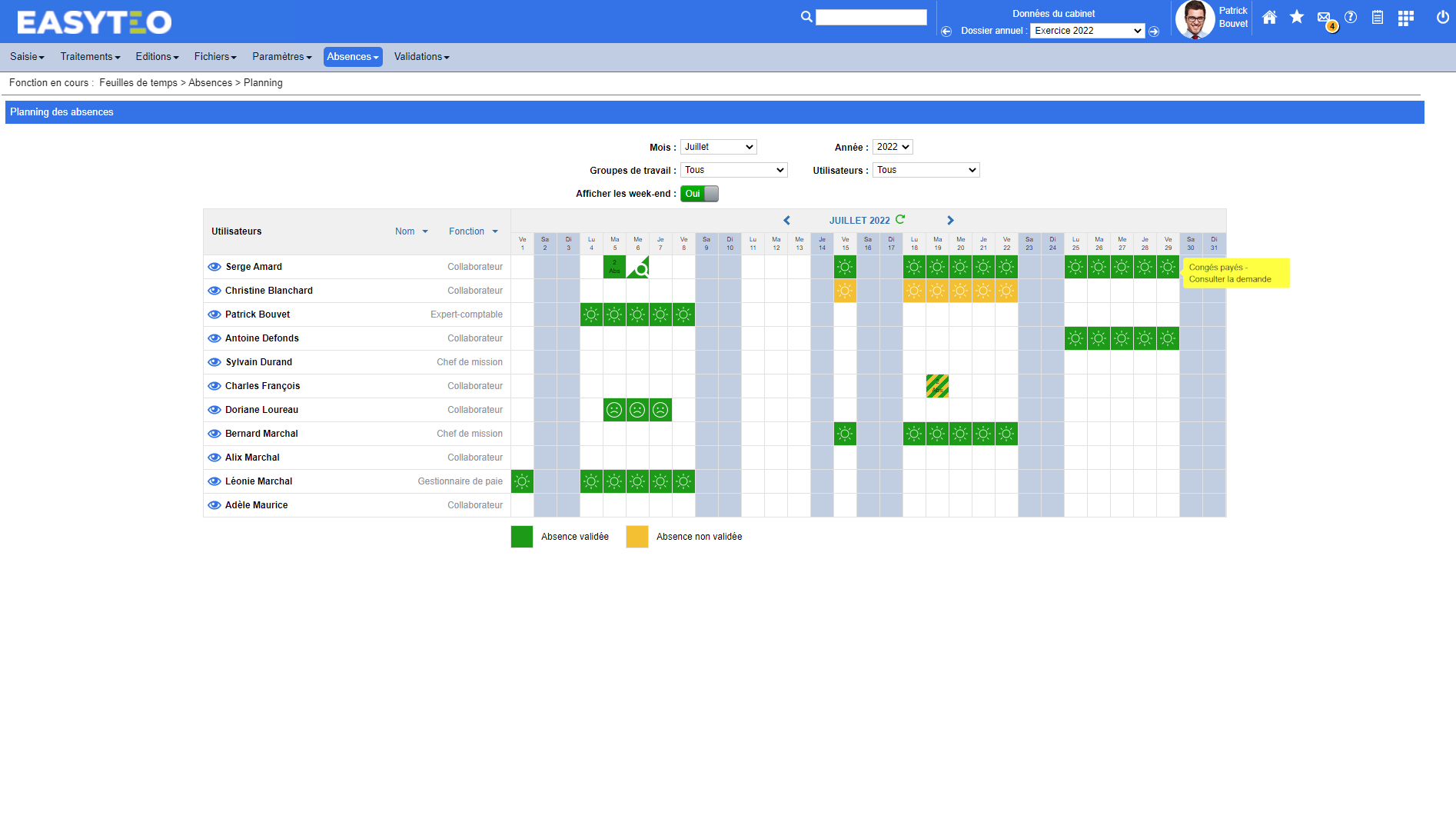Click the magnifier on Serge Amard's row

pyautogui.click(x=640, y=269)
